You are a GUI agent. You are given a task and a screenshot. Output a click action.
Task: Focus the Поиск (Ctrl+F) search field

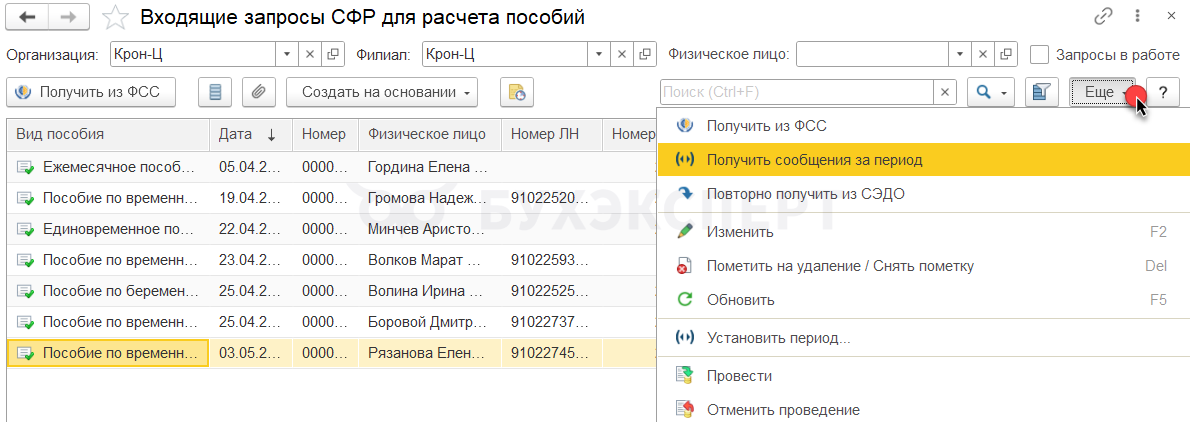point(797,93)
